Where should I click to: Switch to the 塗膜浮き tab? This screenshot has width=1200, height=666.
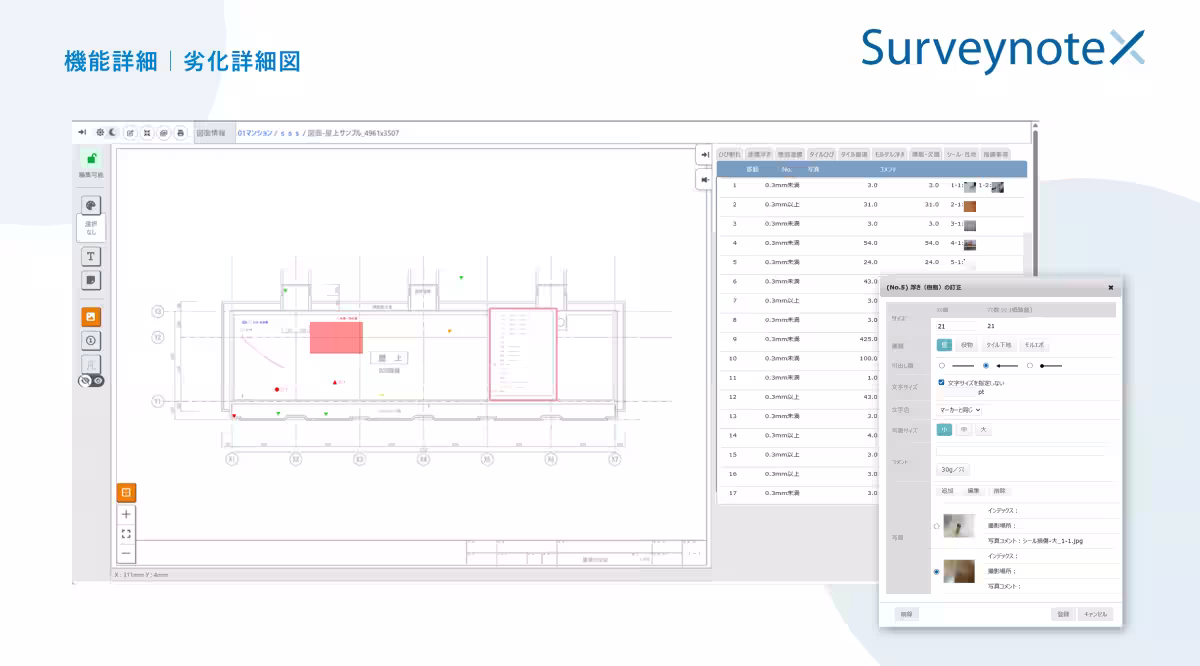759,155
